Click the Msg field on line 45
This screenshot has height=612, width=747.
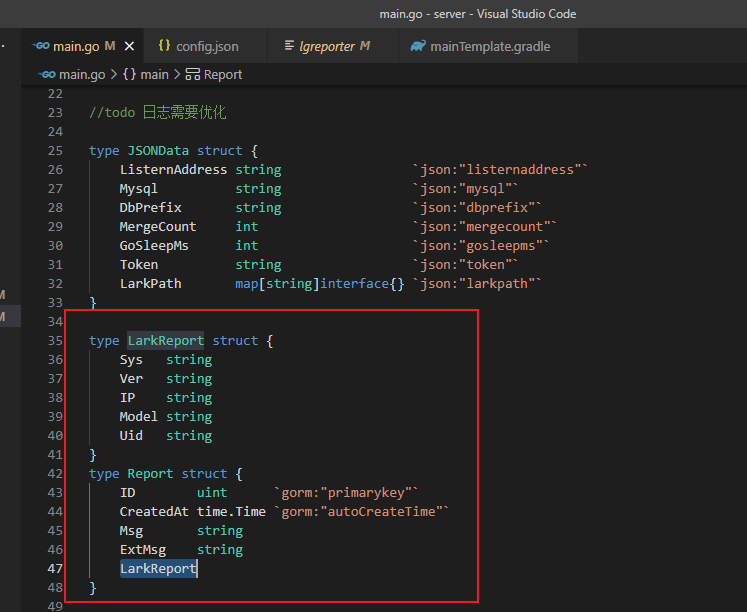pos(131,531)
